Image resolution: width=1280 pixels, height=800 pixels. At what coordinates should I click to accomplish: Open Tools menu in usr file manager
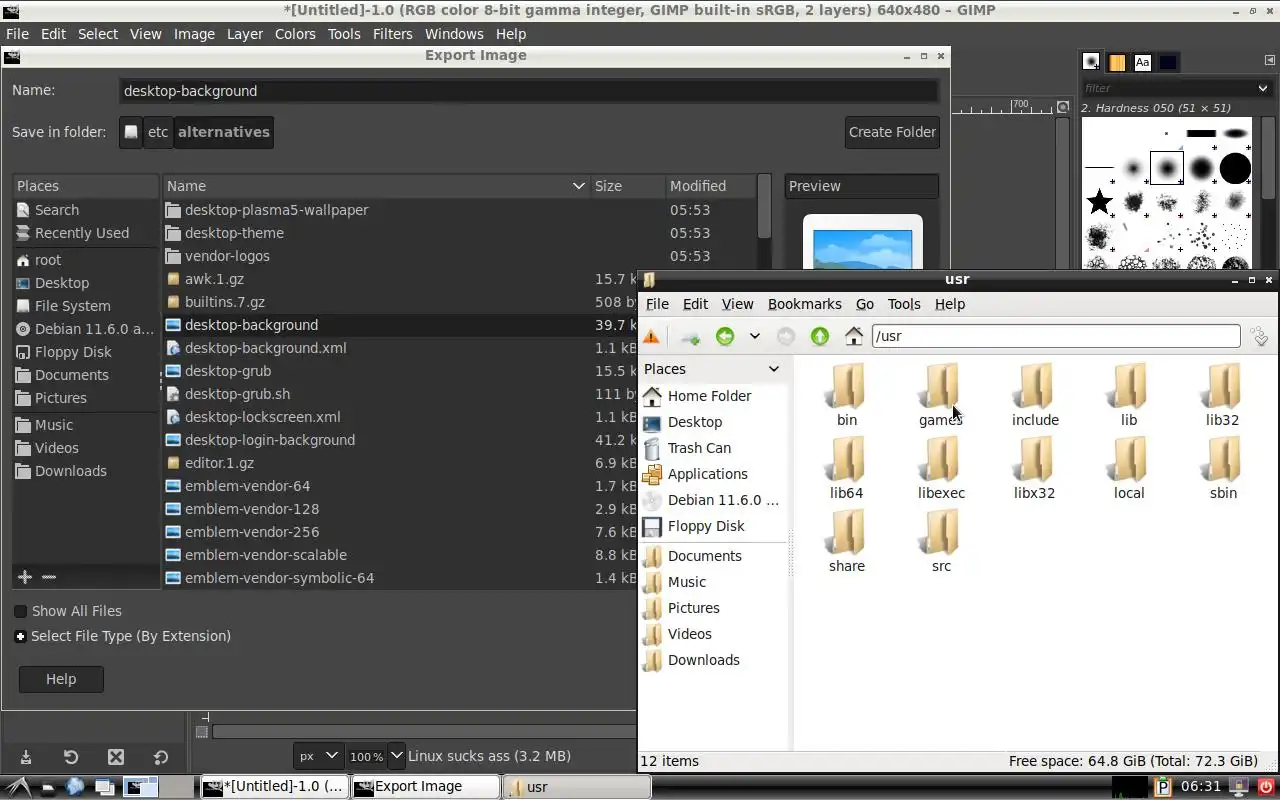point(904,304)
